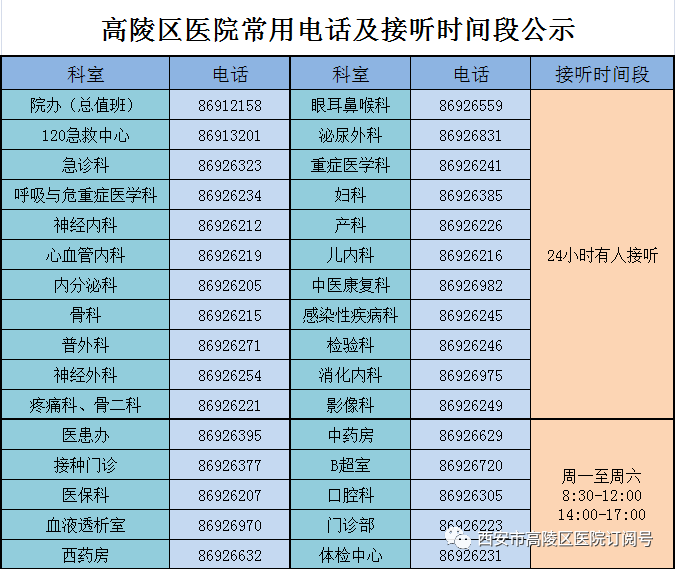This screenshot has width=675, height=569.
Task: Click the 眼耳鼻喉科 cell
Action: coord(350,105)
